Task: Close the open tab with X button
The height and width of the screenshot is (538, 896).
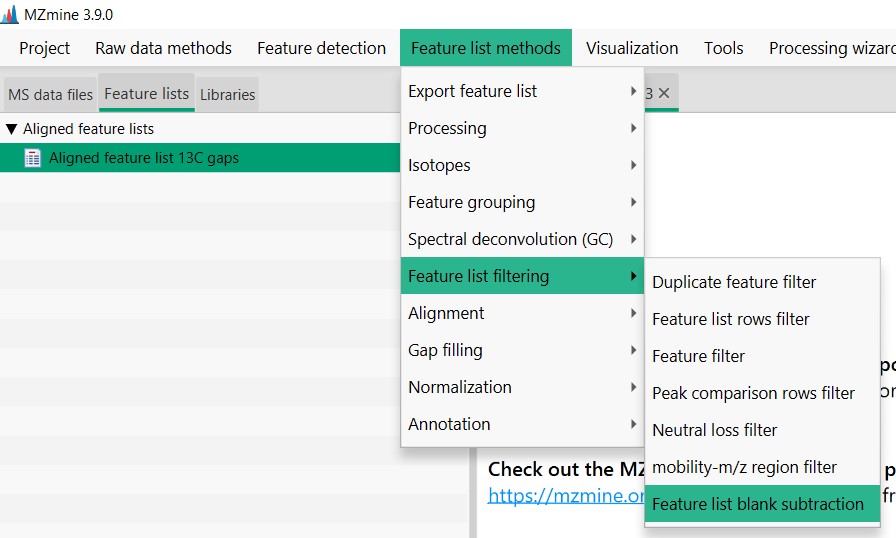Action: tap(663, 93)
